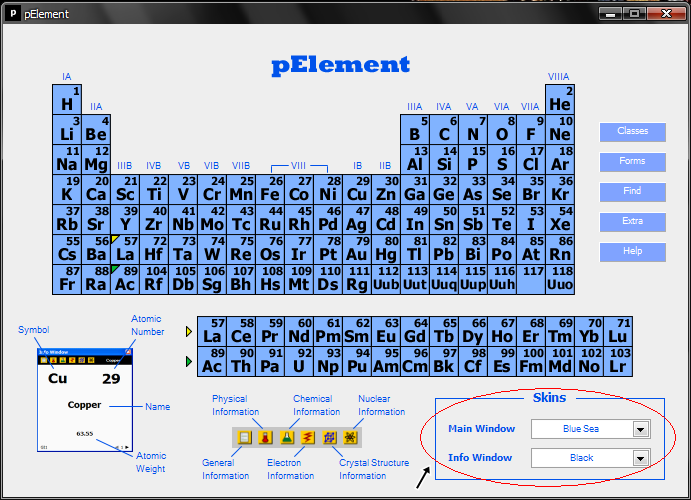Click the yellow lanthanide series arrow

click(x=188, y=331)
